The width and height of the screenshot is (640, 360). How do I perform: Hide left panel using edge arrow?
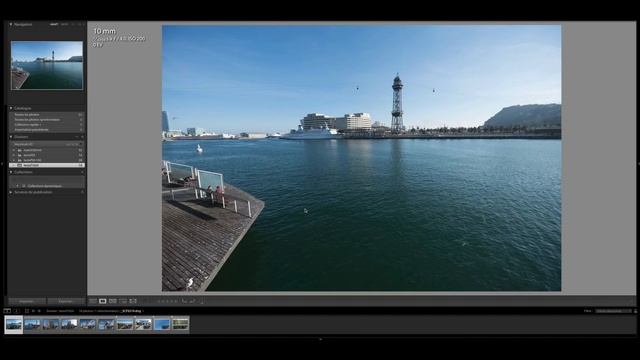point(2,164)
